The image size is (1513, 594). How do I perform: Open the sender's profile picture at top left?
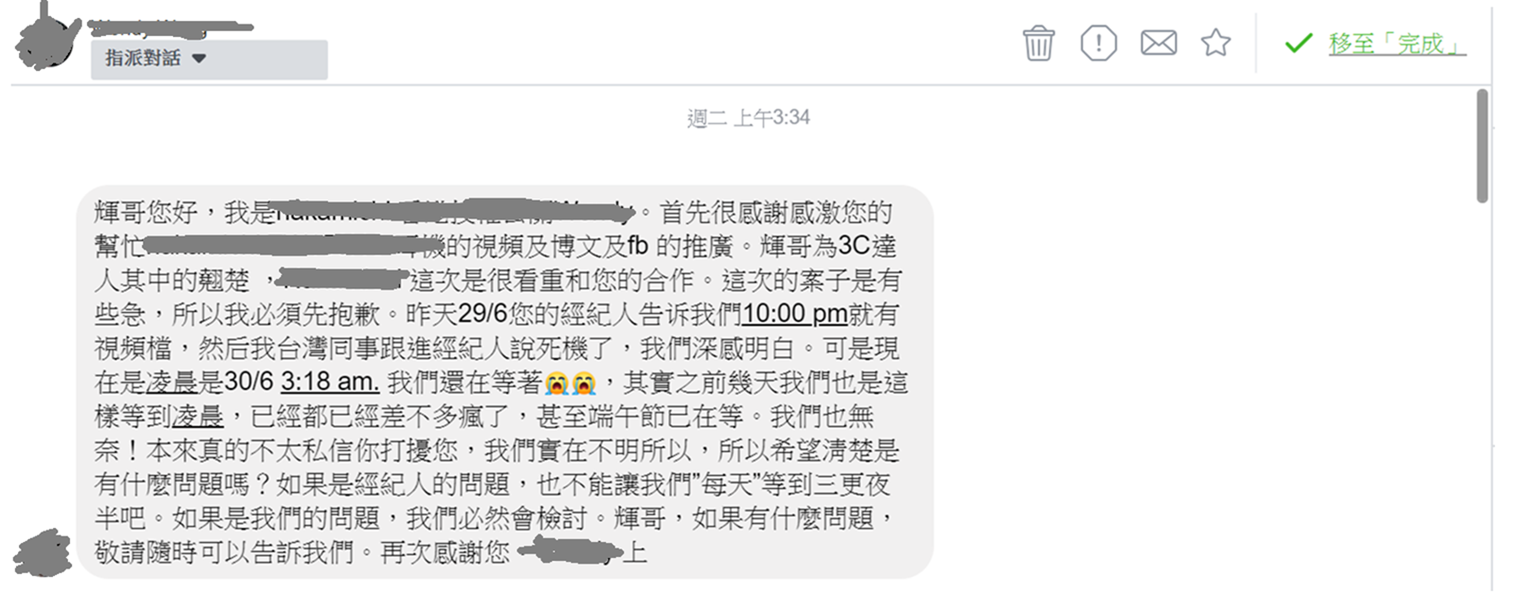[43, 37]
